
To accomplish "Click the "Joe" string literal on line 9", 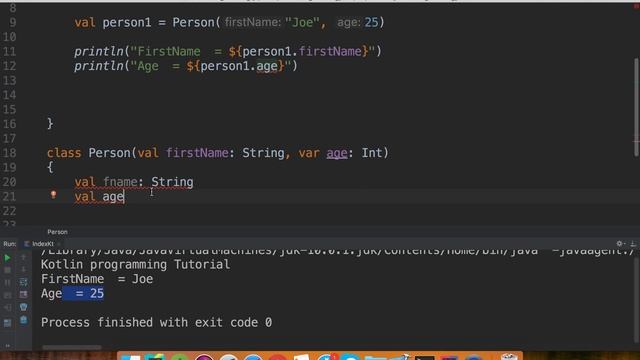I will [x=302, y=22].
